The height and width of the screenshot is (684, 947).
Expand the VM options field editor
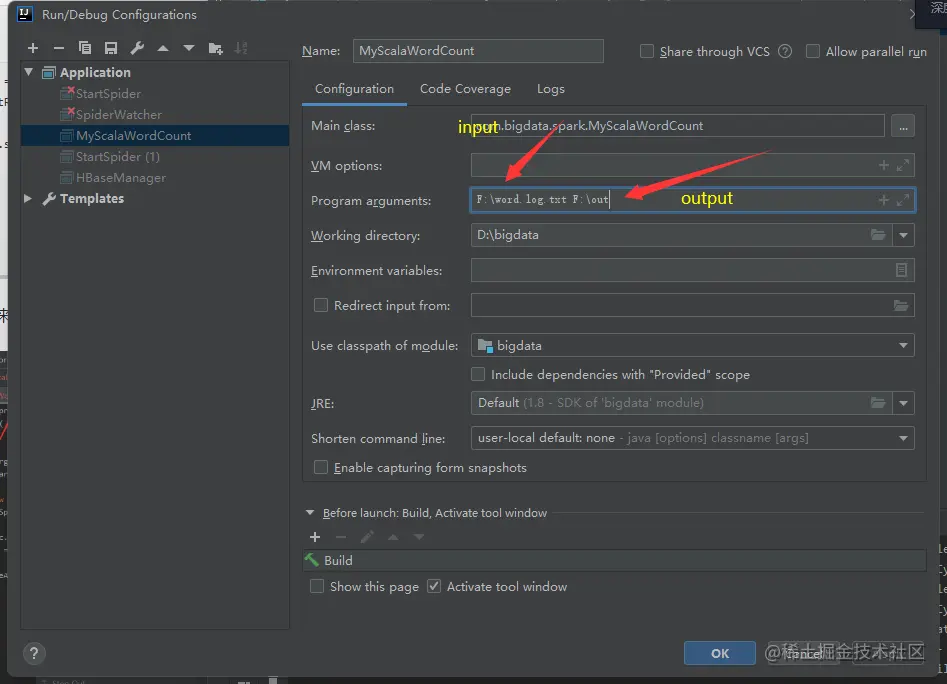click(903, 165)
